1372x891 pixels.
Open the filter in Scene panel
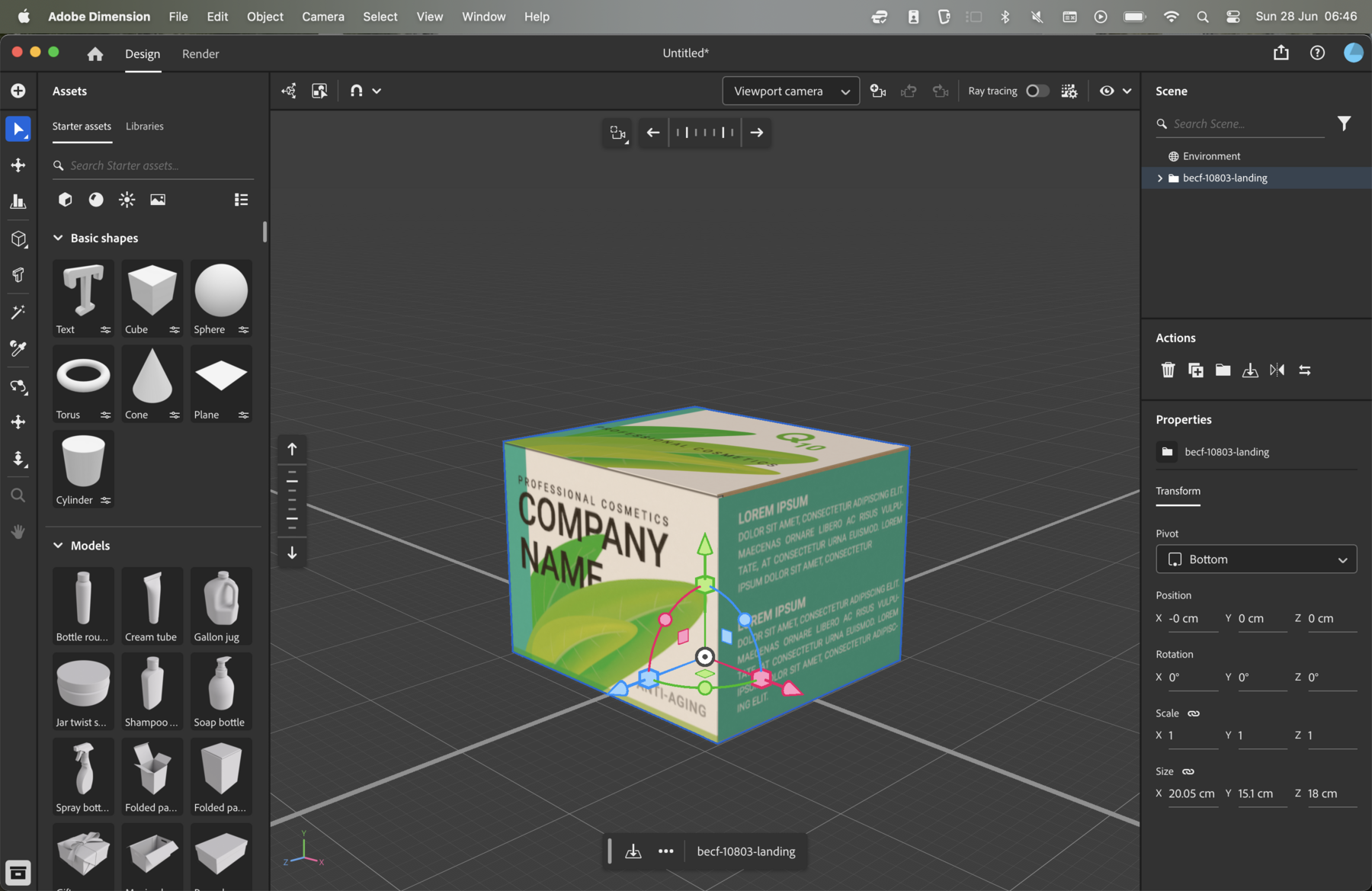(1344, 123)
